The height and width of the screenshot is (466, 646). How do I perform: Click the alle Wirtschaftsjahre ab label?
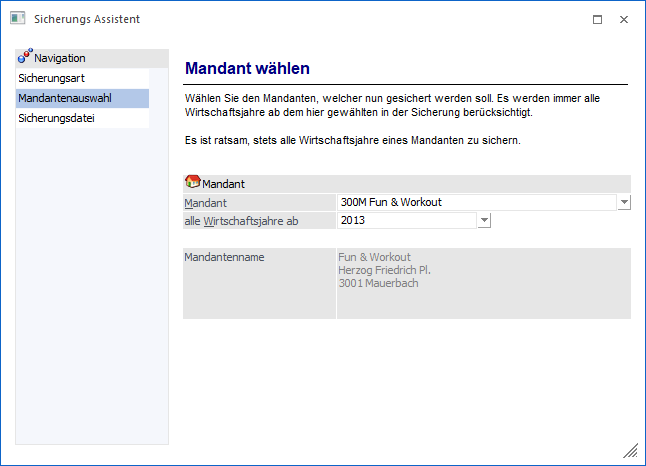point(241,220)
